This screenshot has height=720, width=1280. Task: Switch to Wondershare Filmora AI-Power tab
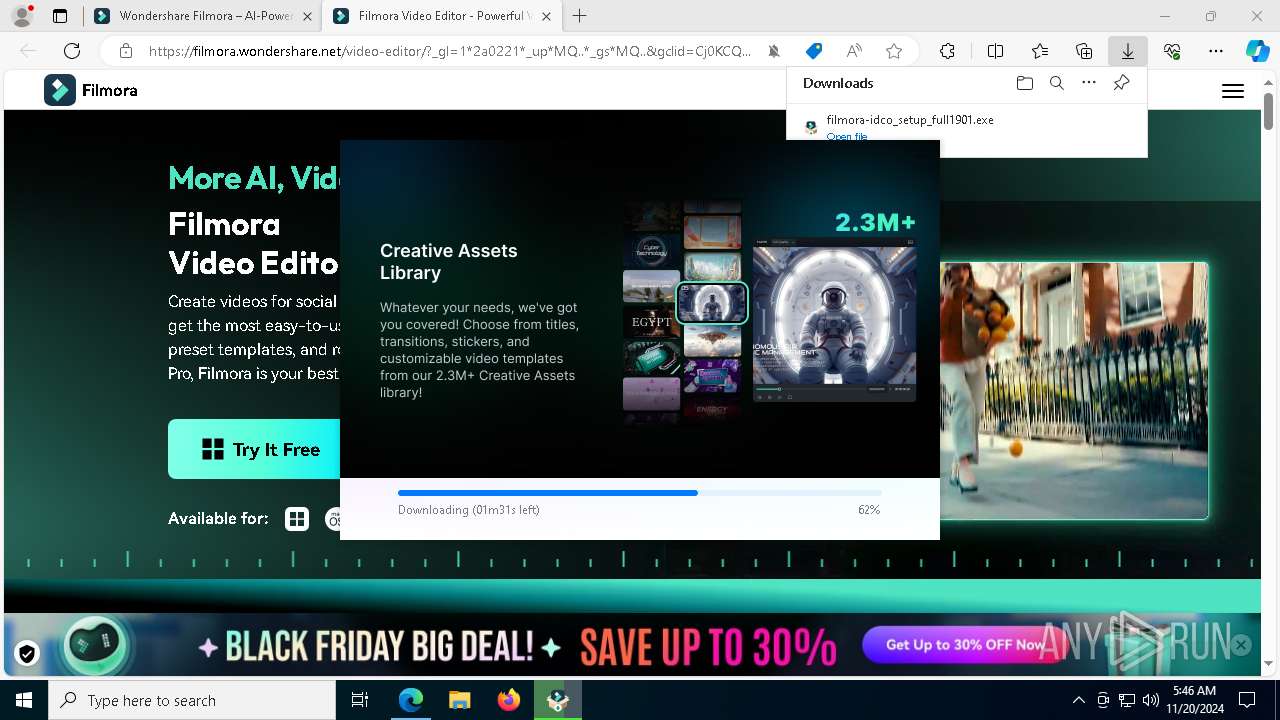point(203,16)
